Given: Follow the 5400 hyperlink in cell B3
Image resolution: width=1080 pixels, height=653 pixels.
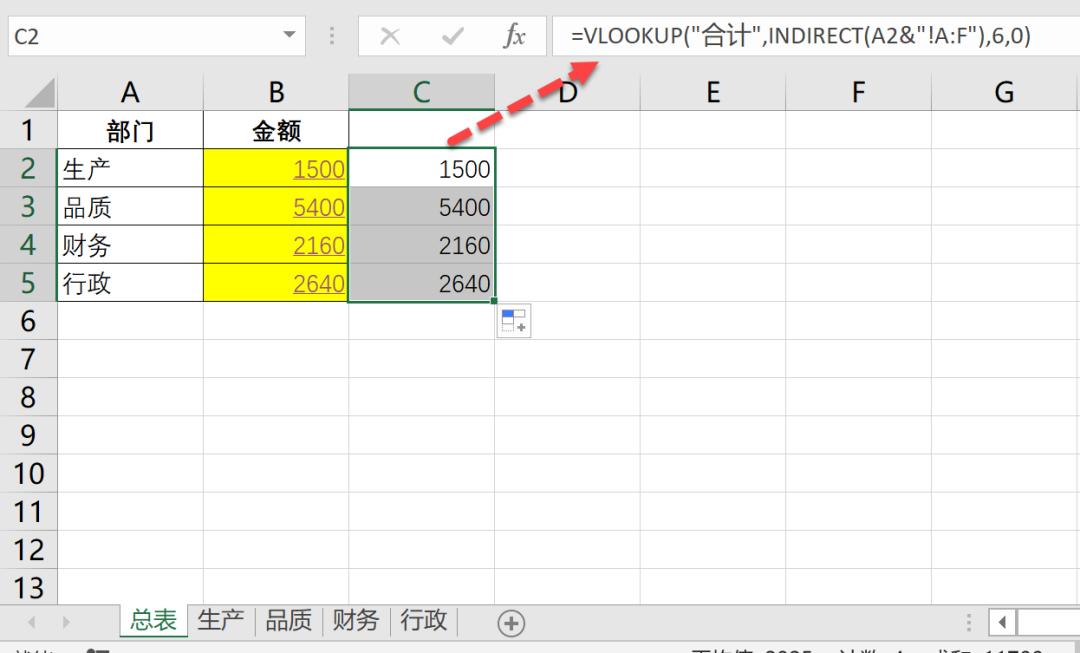Looking at the screenshot, I should point(318,207).
